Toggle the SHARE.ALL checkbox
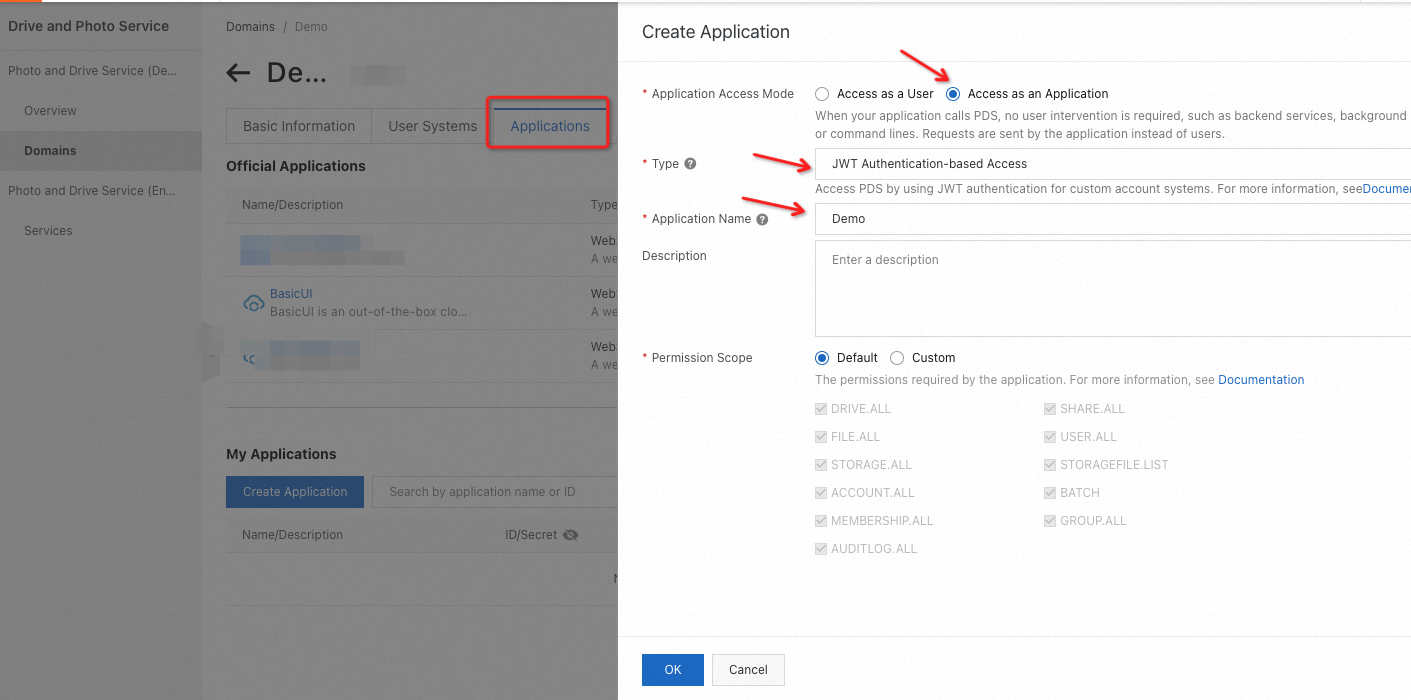The width and height of the screenshot is (1411, 700). [x=1051, y=409]
